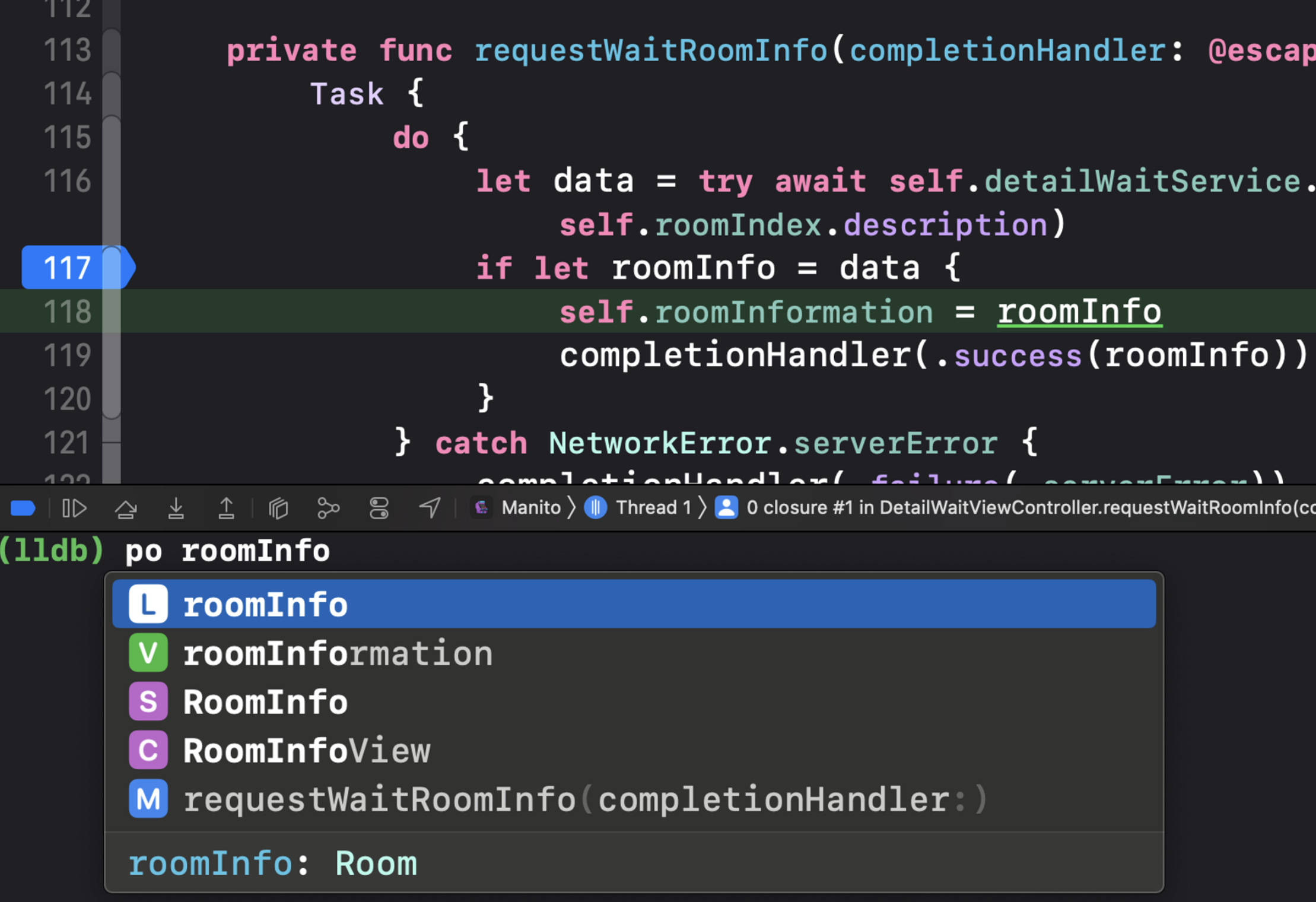Click Simulate Location arrow icon
Screen dimensions: 1316x902
[430, 508]
